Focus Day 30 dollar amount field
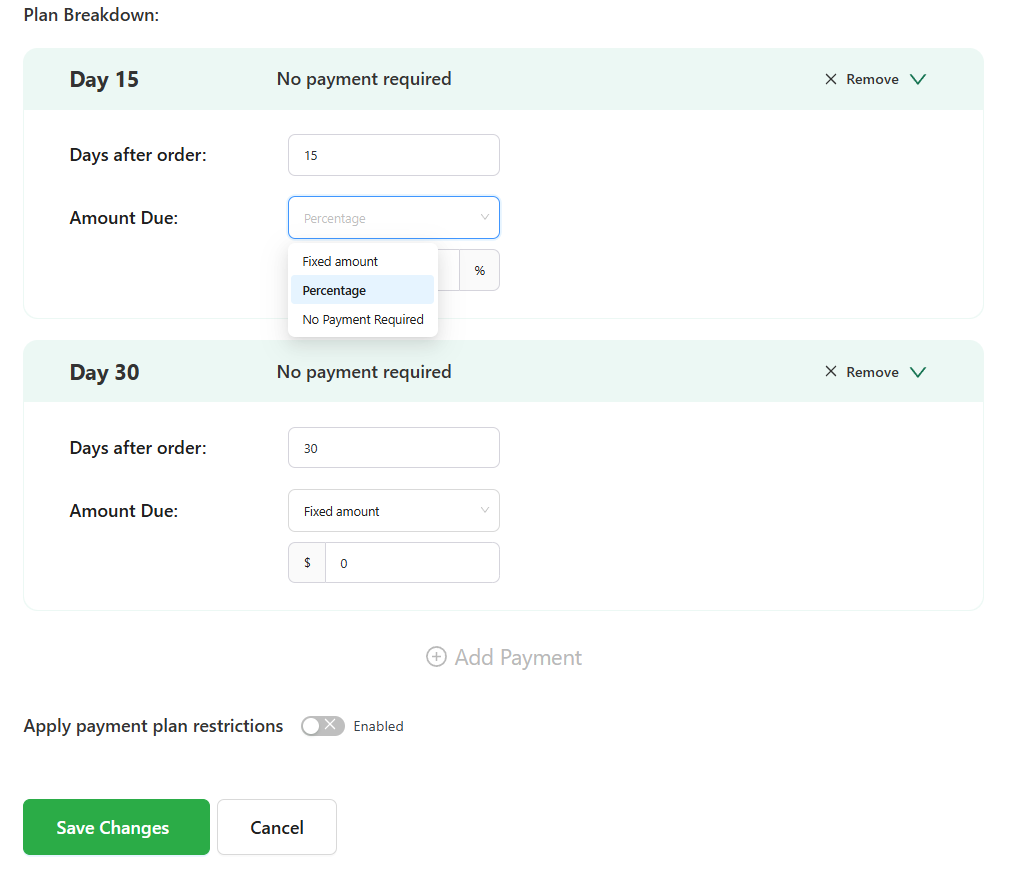Screen dimensions: 1009x873 pyautogui.click(x=412, y=563)
